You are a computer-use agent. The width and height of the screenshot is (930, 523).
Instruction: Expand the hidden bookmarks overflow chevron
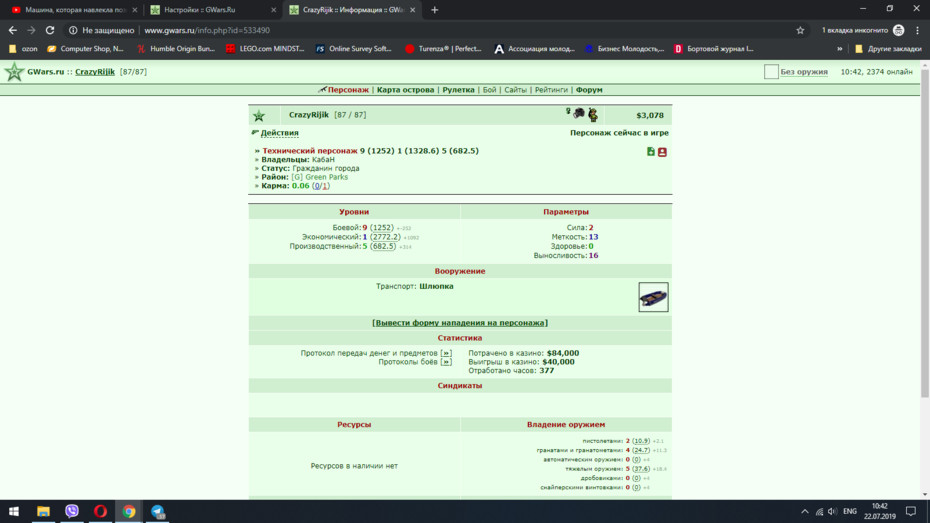839,49
